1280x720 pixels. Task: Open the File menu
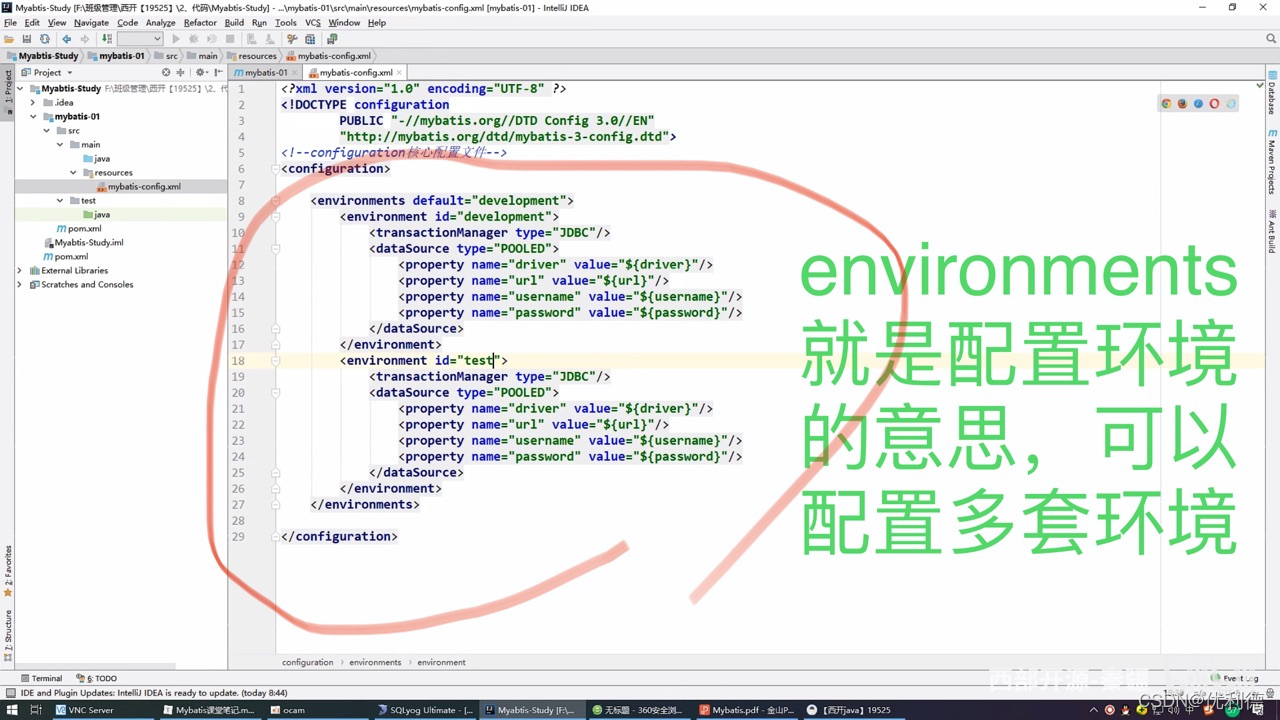pyautogui.click(x=10, y=22)
